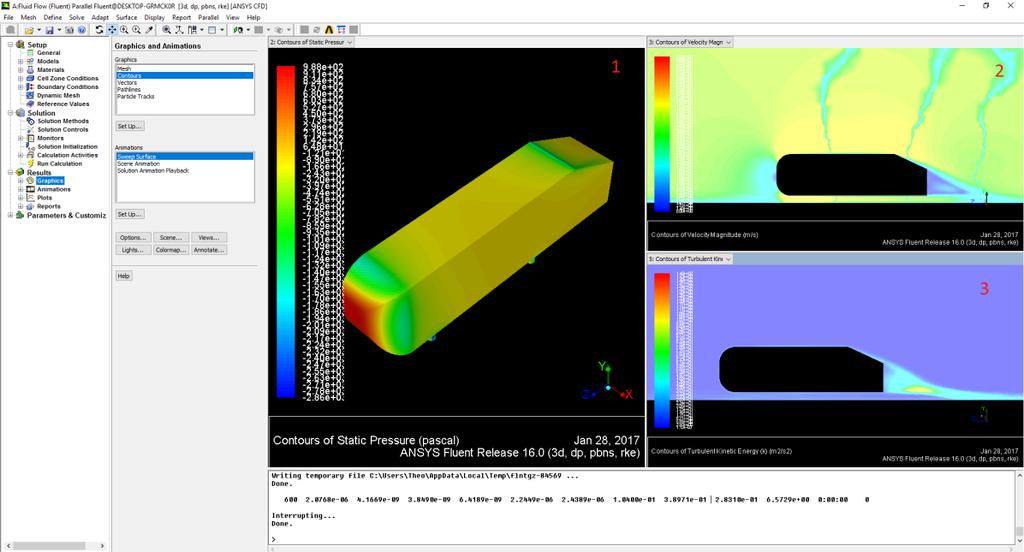Image resolution: width=1024 pixels, height=552 pixels.
Task: Open the Display menu
Action: pos(154,18)
